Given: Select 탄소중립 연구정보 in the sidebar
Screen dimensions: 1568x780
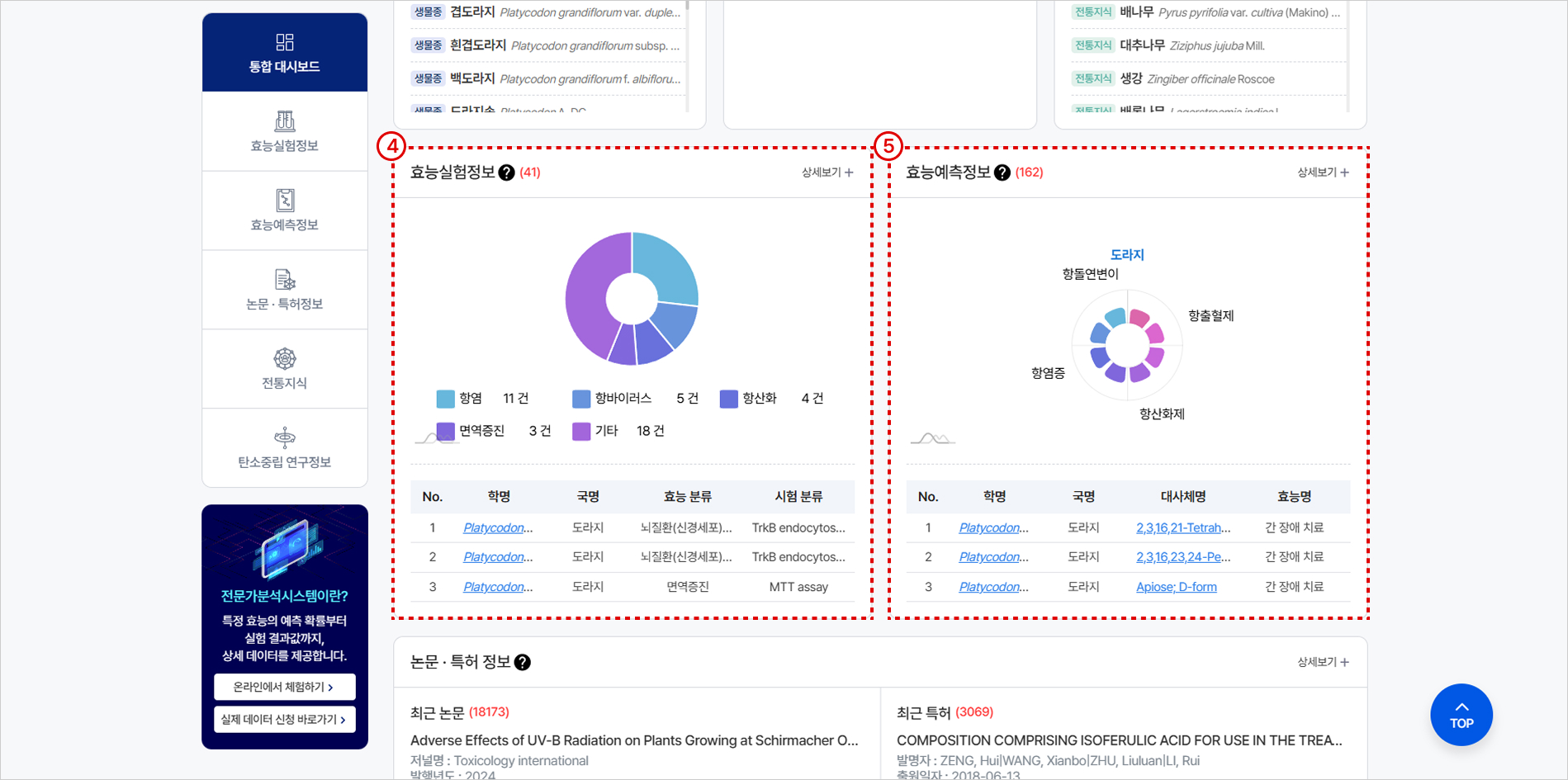Looking at the screenshot, I should [284, 448].
